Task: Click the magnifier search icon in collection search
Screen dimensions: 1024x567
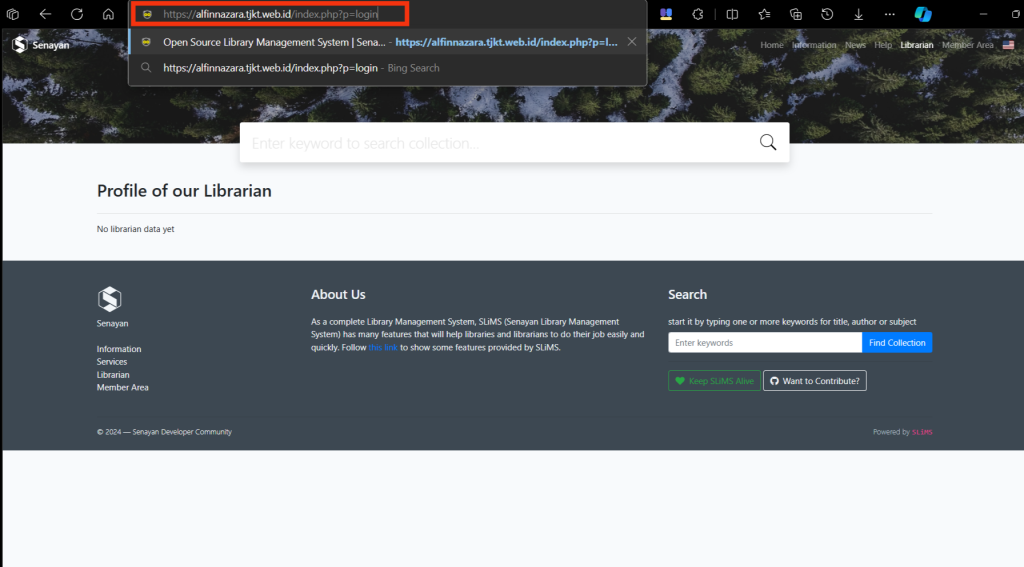Action: click(x=768, y=142)
